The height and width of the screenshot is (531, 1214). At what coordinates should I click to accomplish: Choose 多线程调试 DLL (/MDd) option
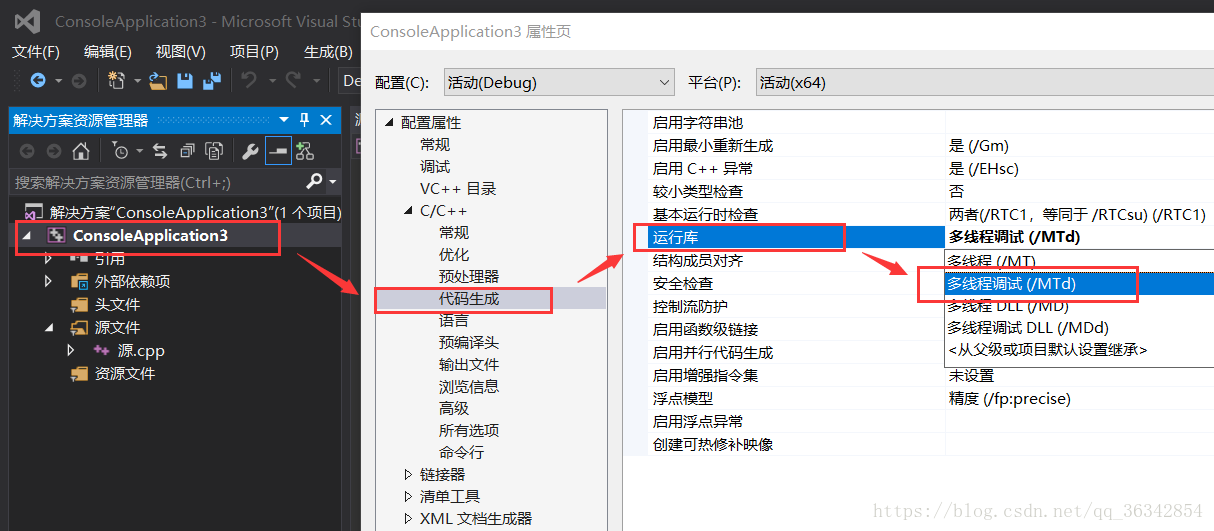pyautogui.click(x=1080, y=327)
